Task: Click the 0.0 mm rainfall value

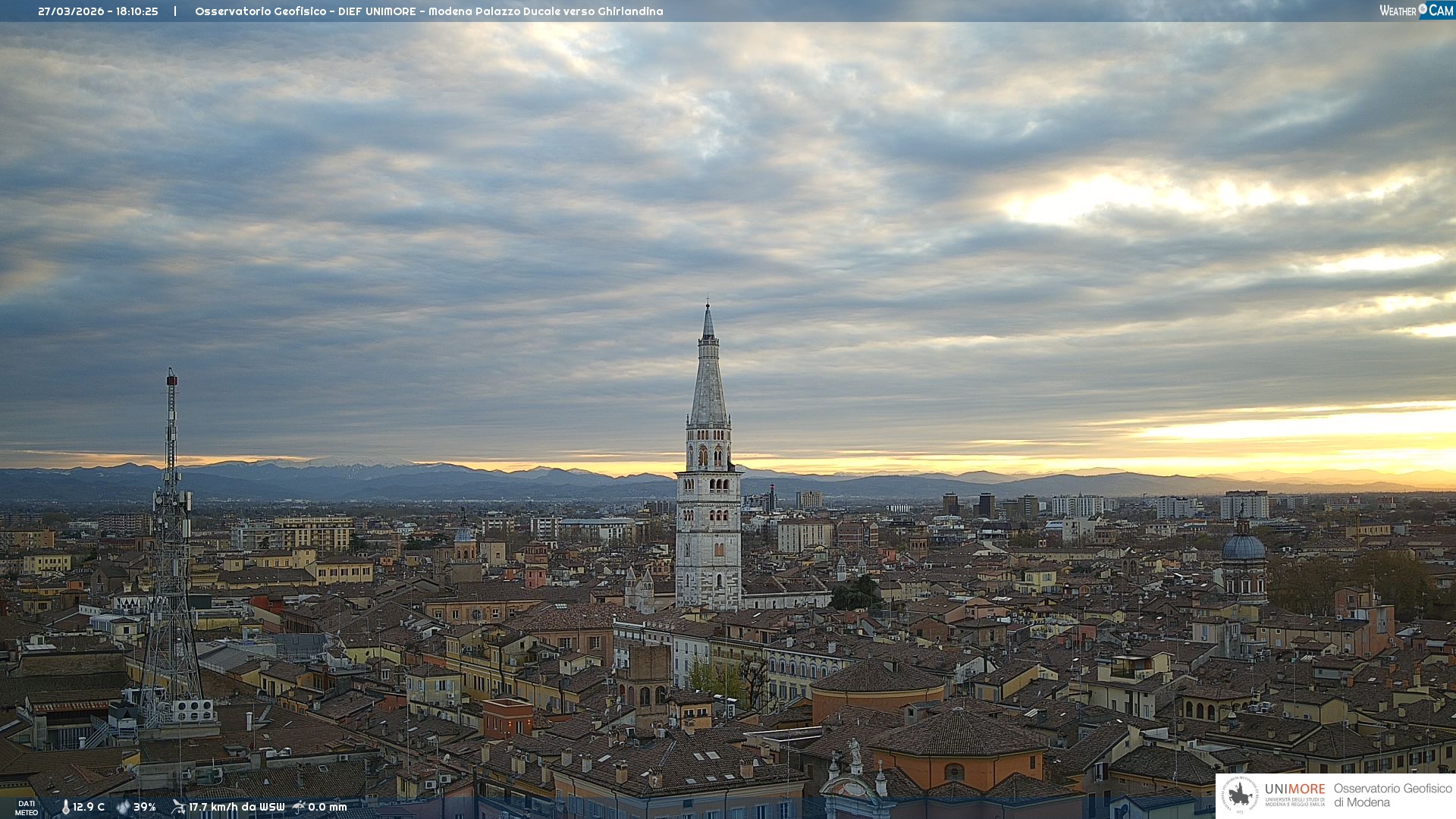Action: (x=328, y=807)
